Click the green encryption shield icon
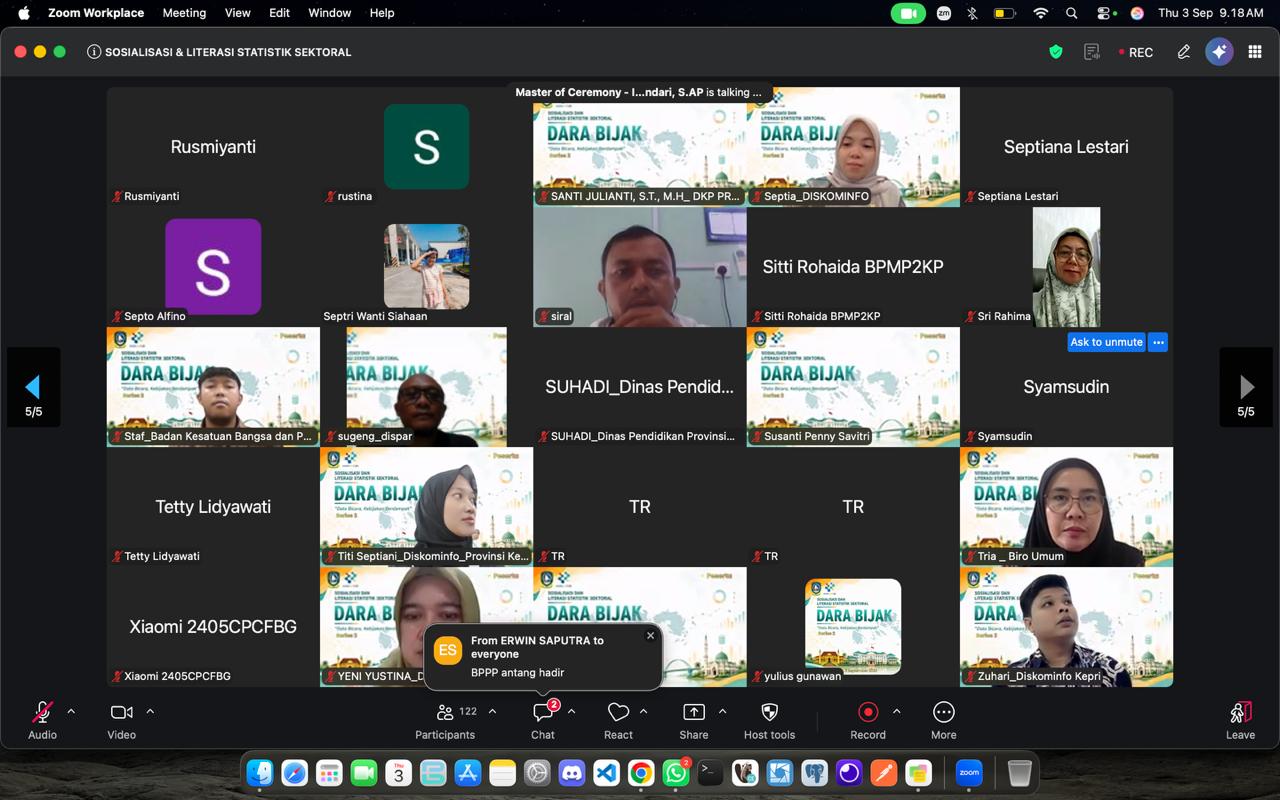The image size is (1280, 800). (x=1056, y=52)
